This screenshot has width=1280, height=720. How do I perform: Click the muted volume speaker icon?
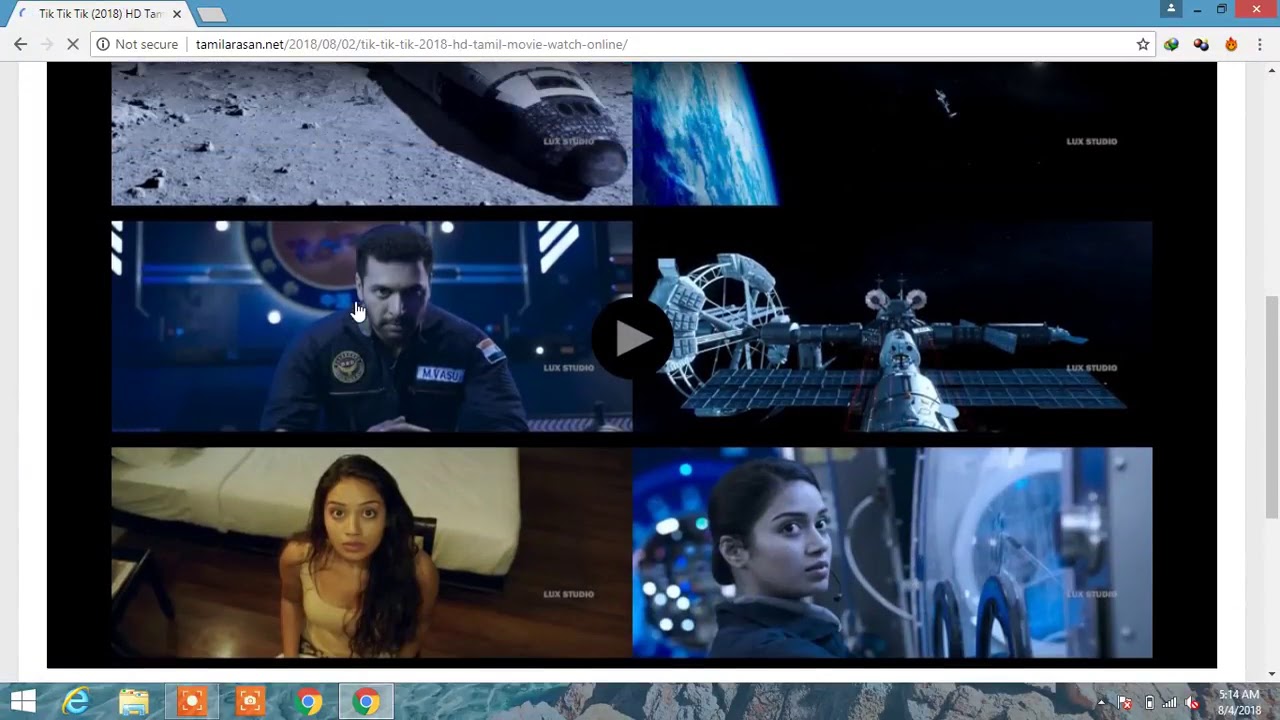click(1191, 702)
